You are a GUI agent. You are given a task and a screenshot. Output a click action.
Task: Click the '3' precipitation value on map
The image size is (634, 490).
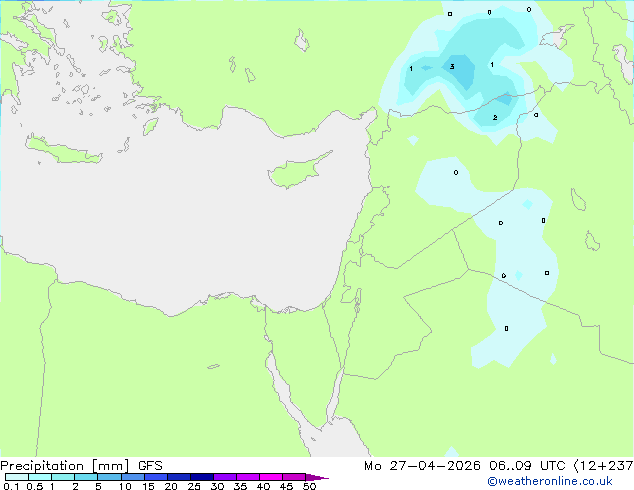click(452, 66)
